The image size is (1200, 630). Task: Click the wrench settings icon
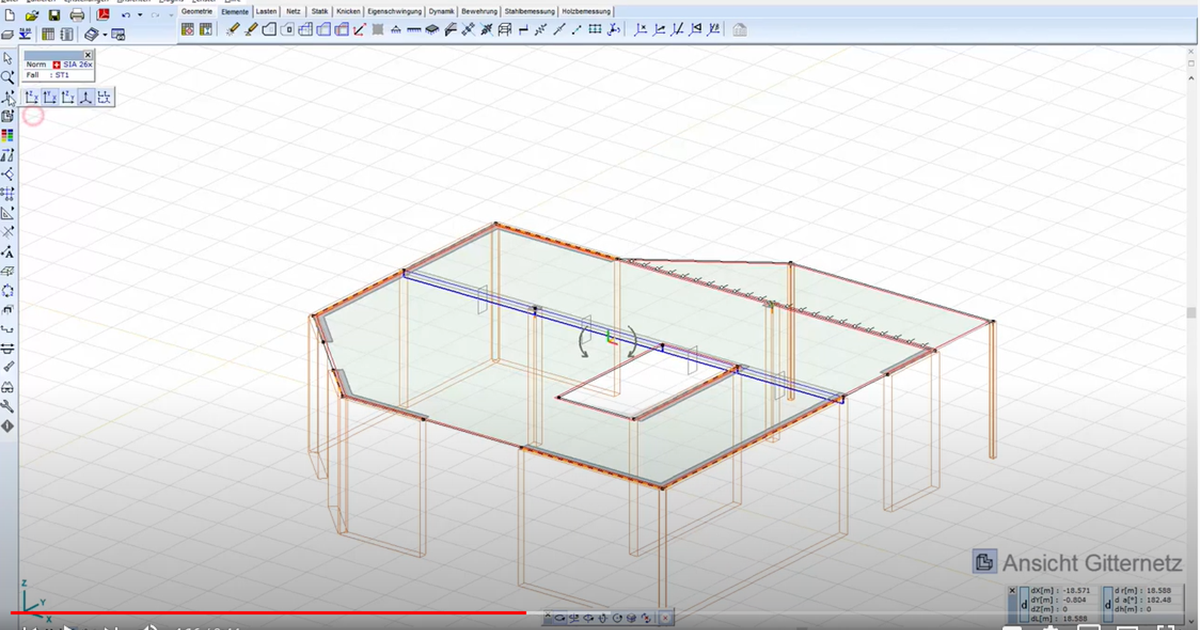coord(8,406)
